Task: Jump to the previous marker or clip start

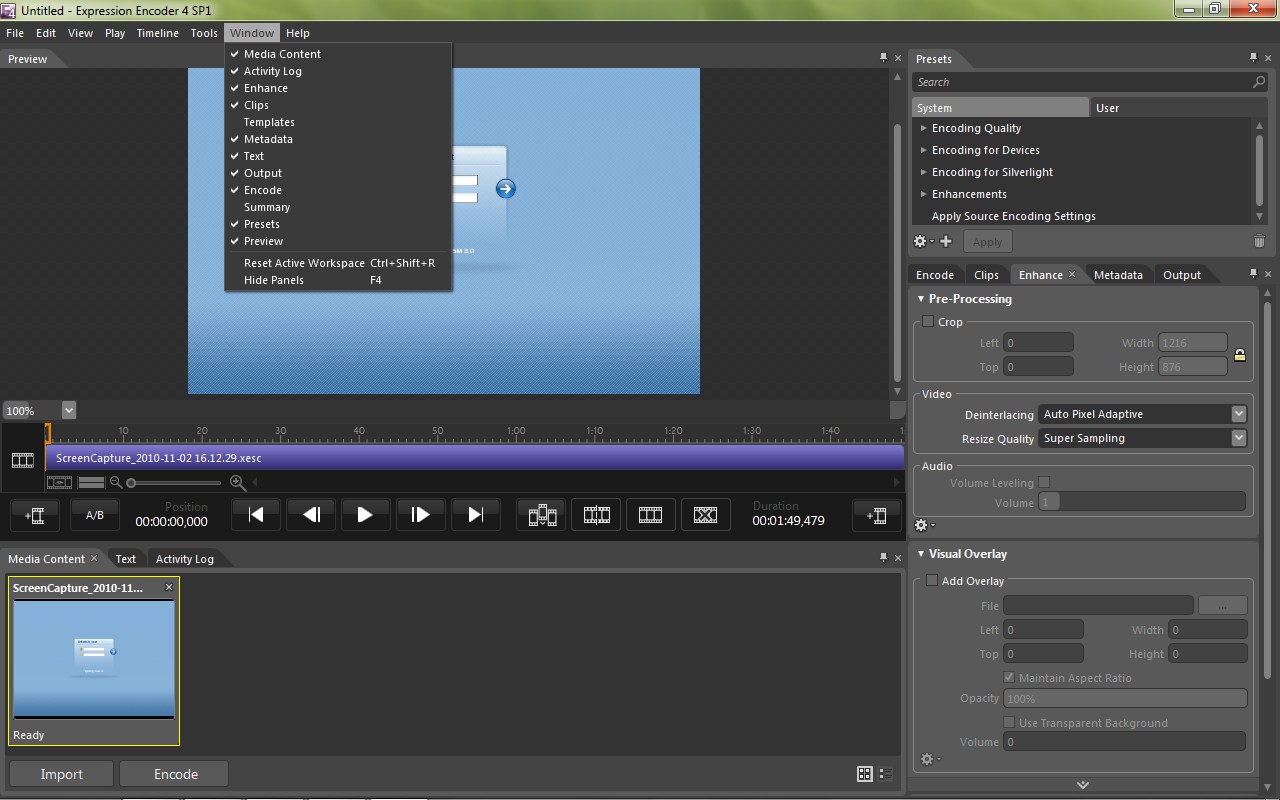Action: click(256, 515)
